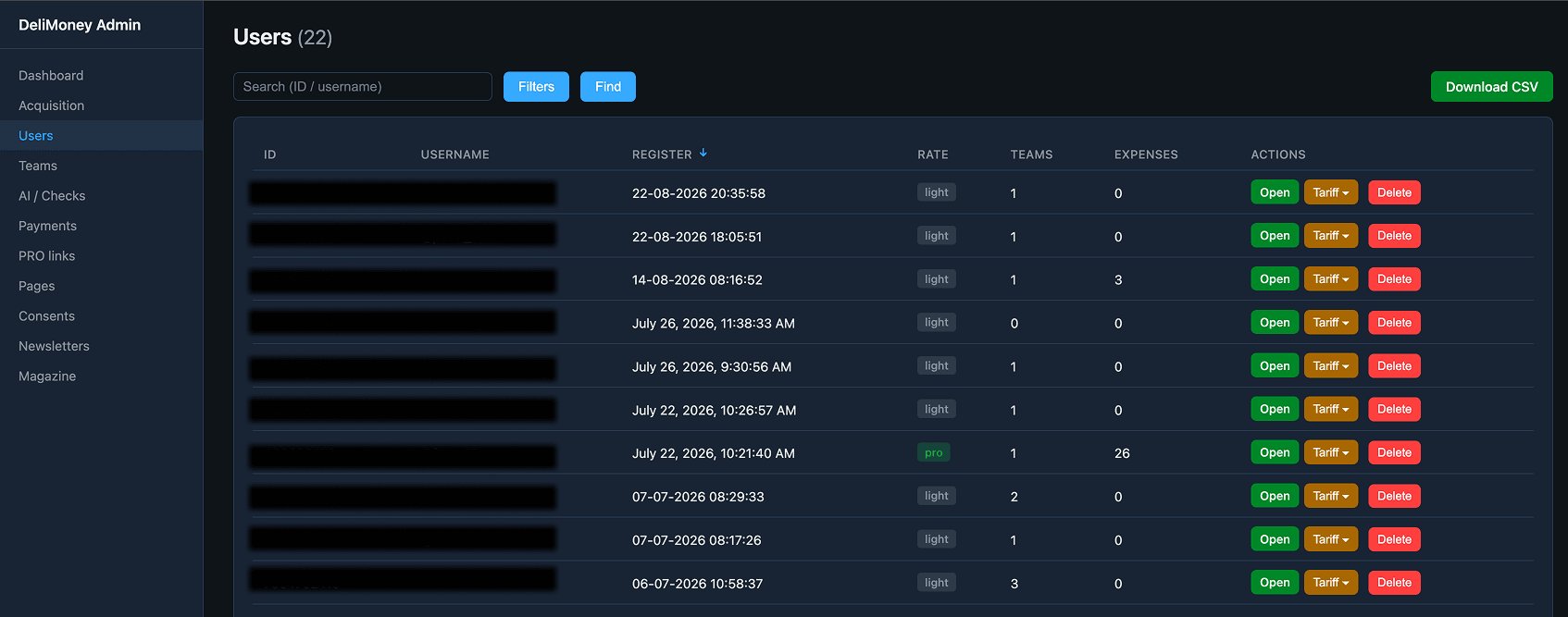Click the TEAMS column header
The image size is (1568, 617).
[x=1031, y=154]
